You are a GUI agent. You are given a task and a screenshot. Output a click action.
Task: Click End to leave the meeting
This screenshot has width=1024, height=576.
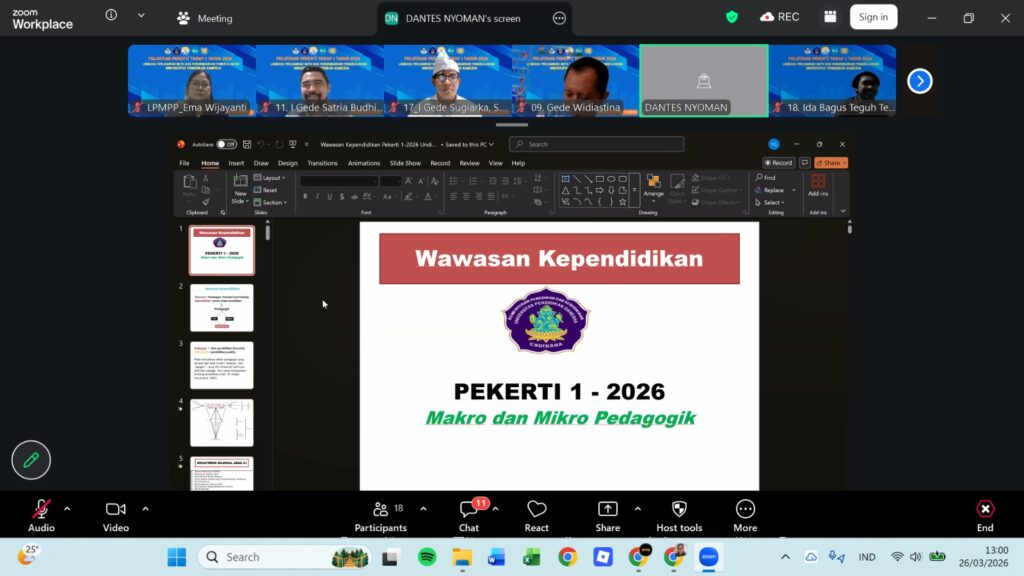point(985,514)
